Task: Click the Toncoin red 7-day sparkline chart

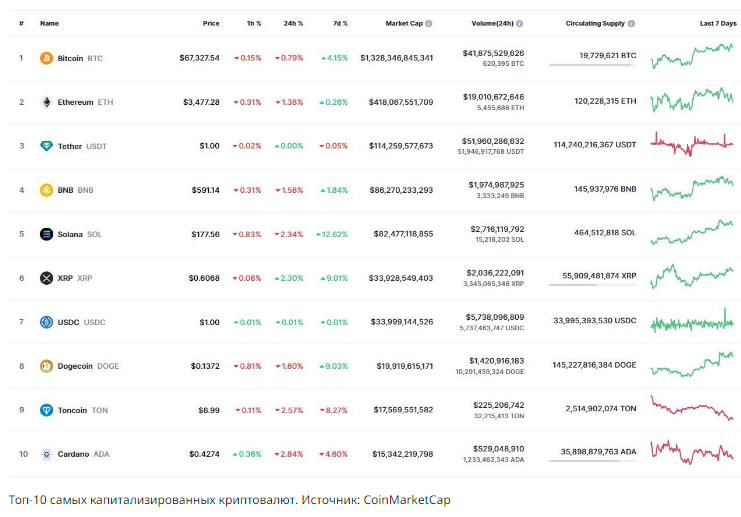Action: [x=692, y=408]
